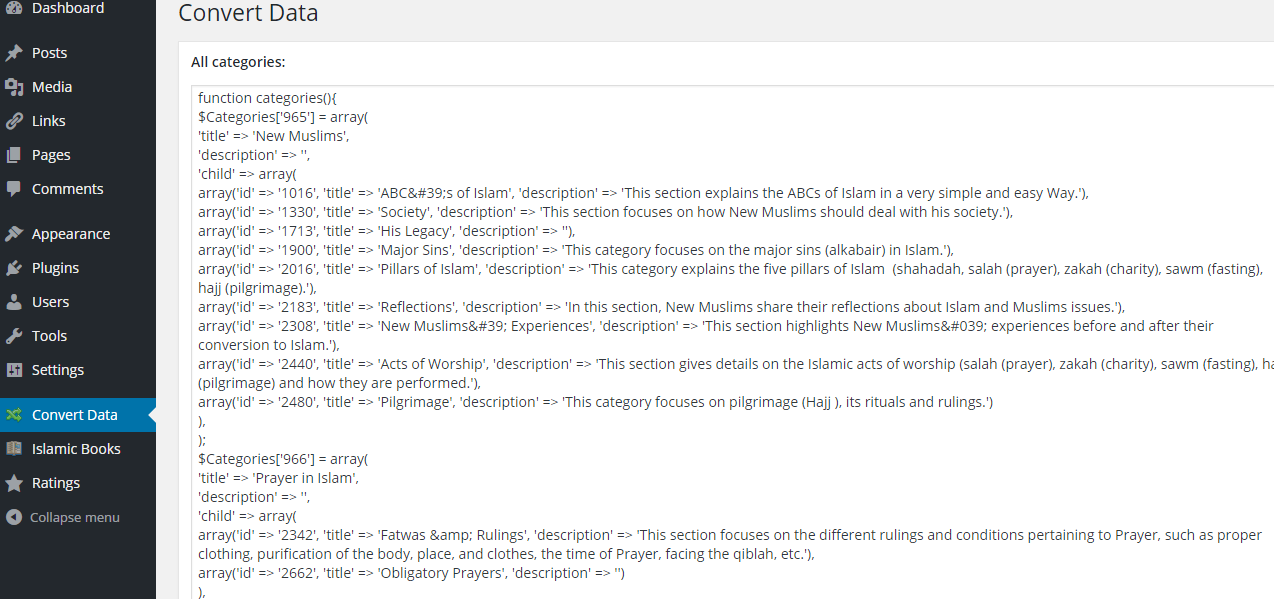Click the Dashboard gauge icon
Image resolution: width=1274 pixels, height=599 pixels.
(14, 8)
